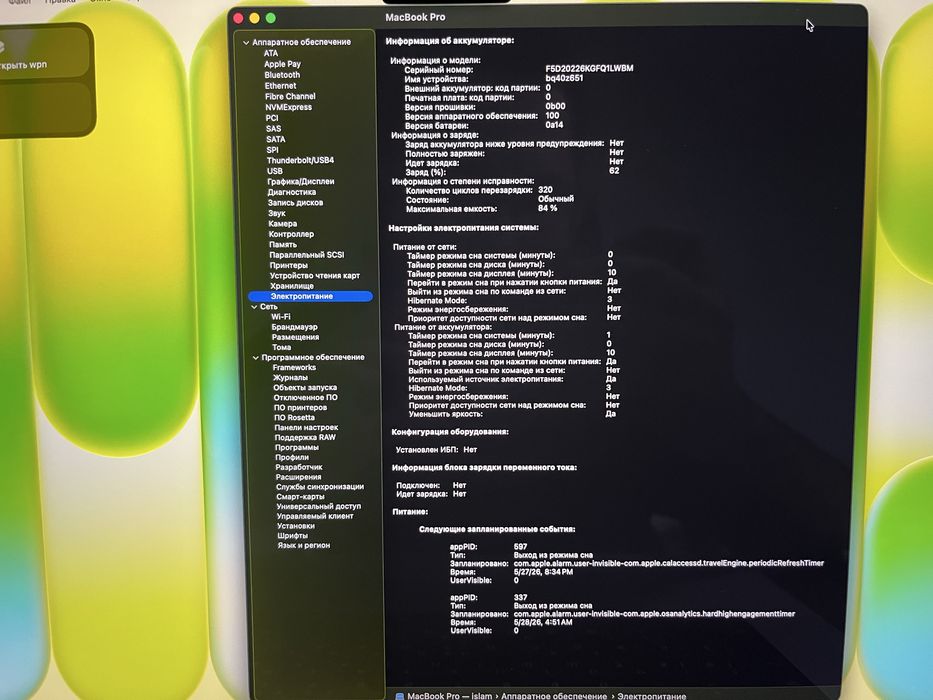Screen dimensions: 933x700
Task: Select Отключенное ПО in the sidebar
Action: [305, 398]
